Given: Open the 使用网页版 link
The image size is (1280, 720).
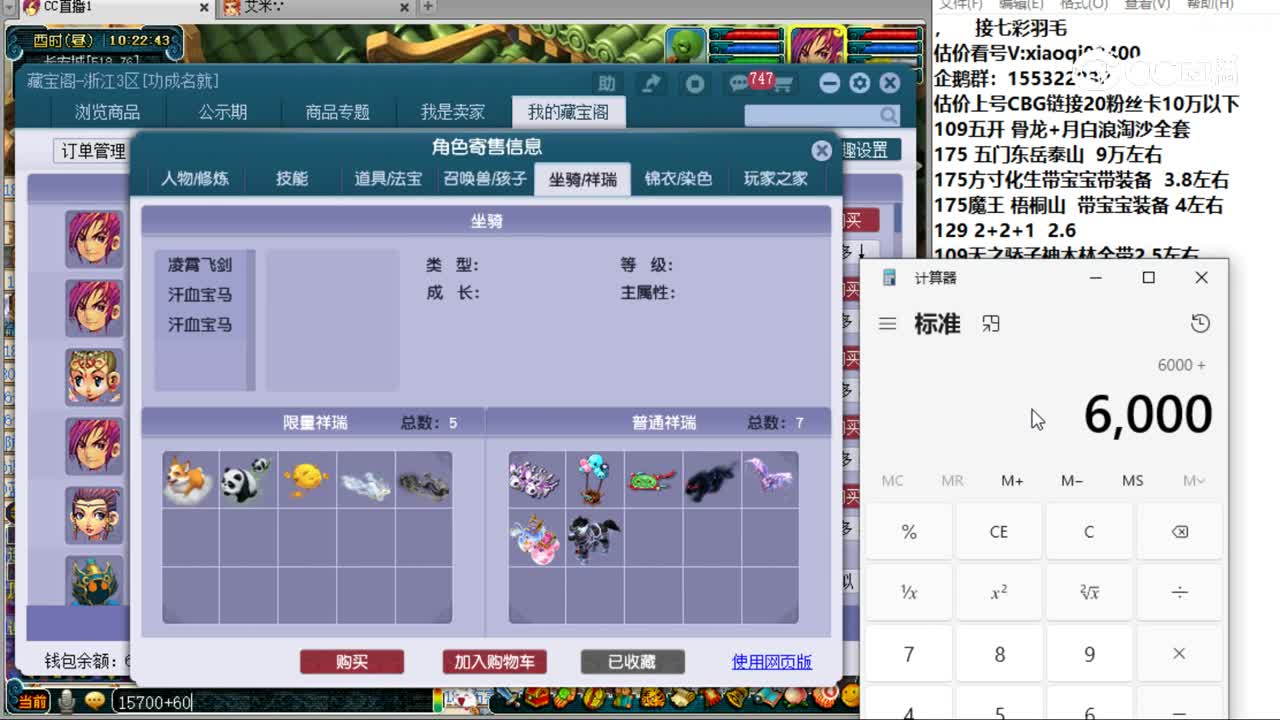Looking at the screenshot, I should (771, 661).
